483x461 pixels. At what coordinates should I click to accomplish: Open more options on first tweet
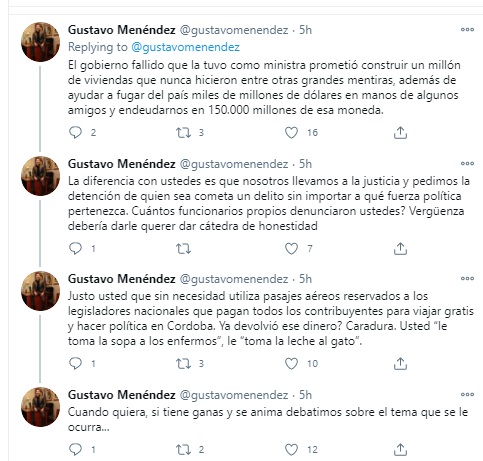click(467, 29)
